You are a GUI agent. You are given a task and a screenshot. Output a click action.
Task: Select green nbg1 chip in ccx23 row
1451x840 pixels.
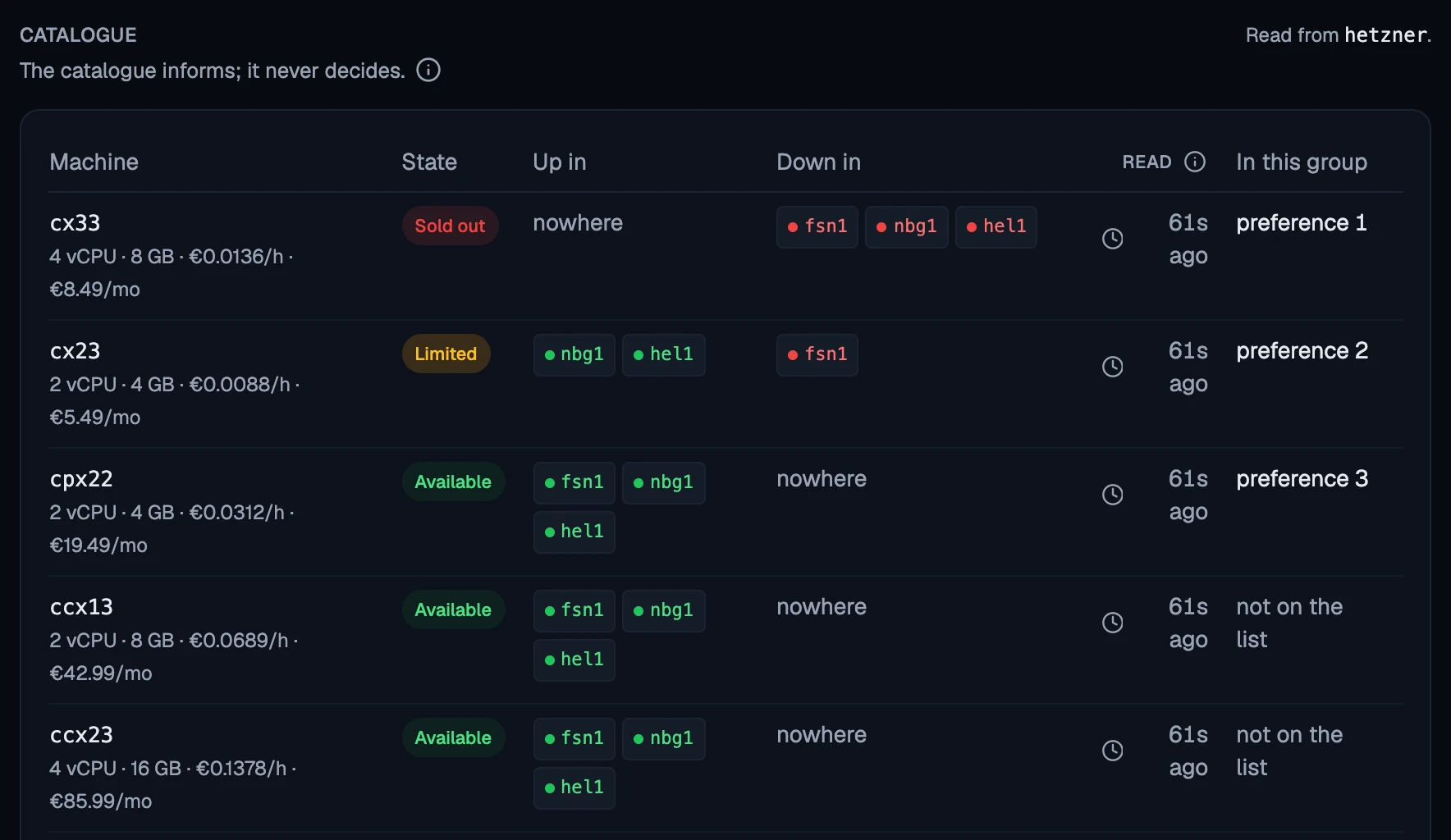[x=664, y=738]
